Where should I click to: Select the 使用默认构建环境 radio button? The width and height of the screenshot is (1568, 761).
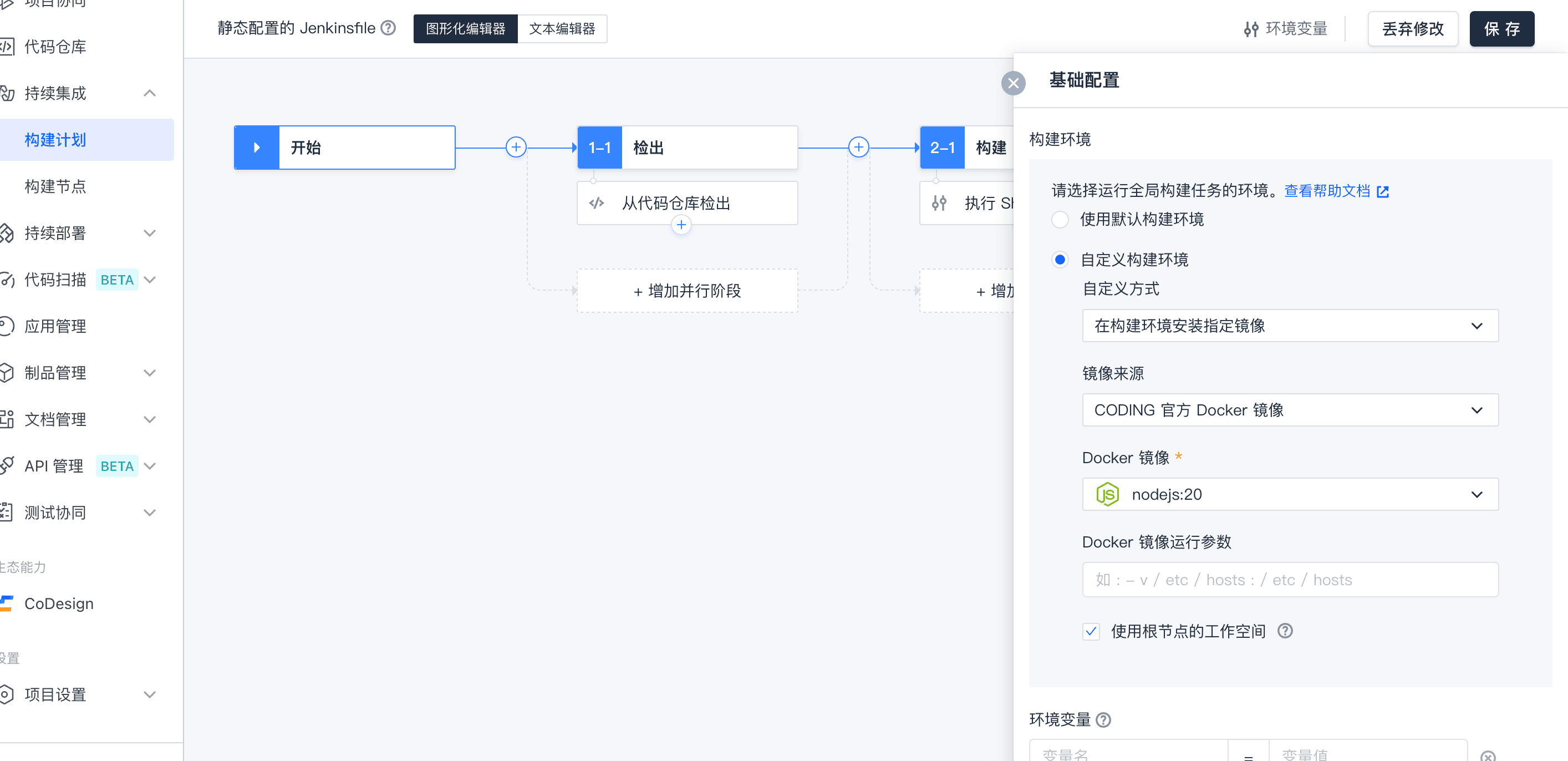tap(1060, 219)
